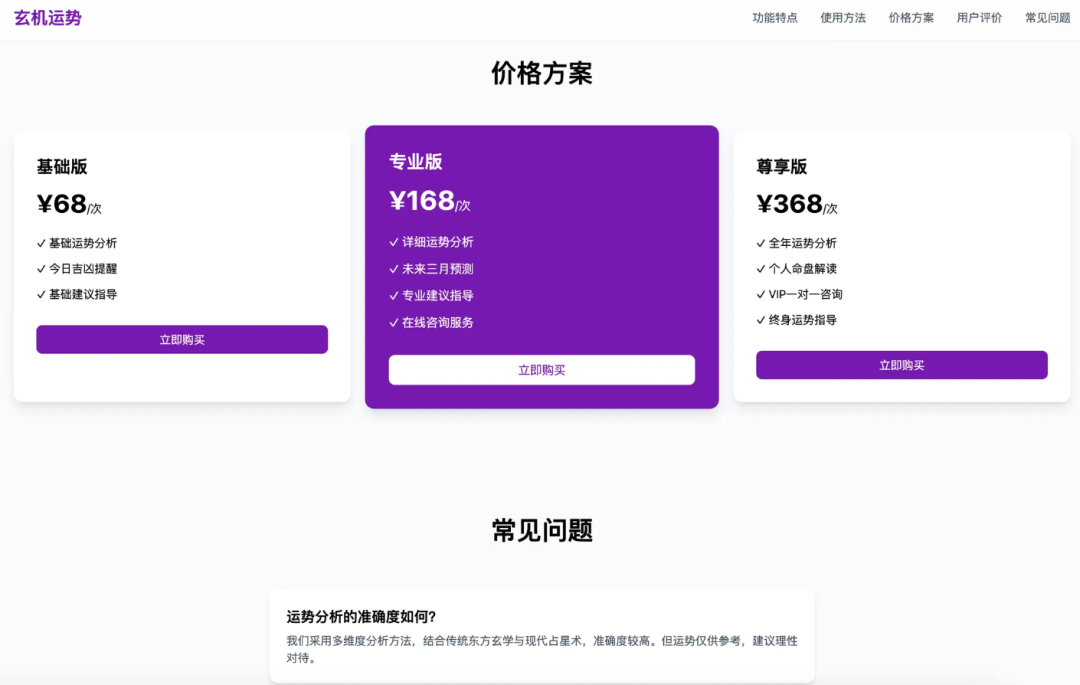Screen dimensions: 1080x685
Task: Go to 使用方法 in navigation
Action: (x=843, y=18)
